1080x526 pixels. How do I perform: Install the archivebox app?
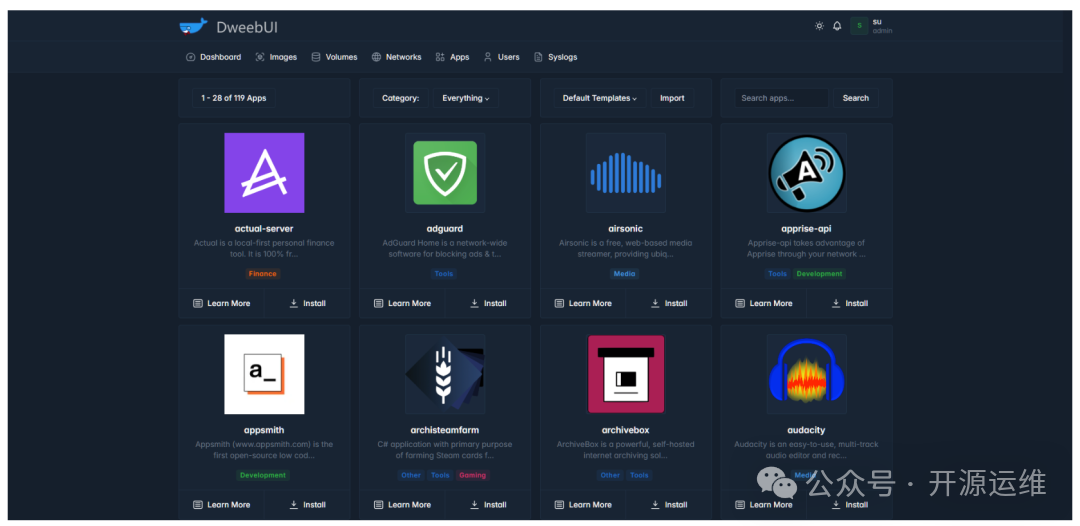tap(669, 505)
